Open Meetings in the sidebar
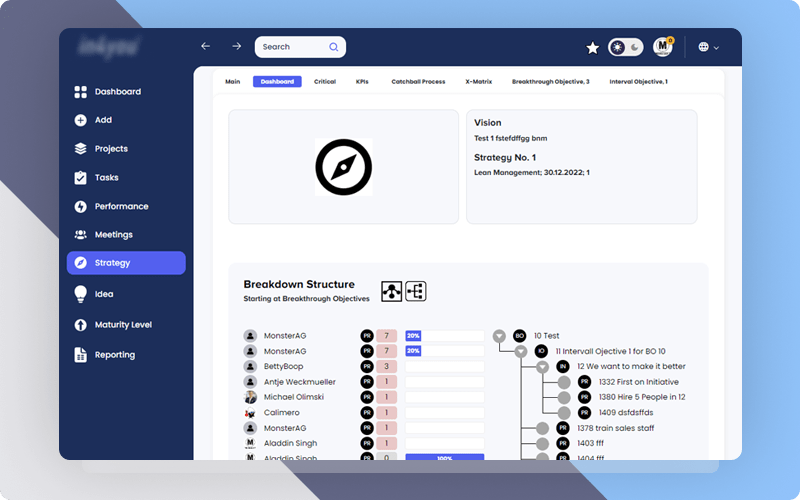 click(x=104, y=235)
